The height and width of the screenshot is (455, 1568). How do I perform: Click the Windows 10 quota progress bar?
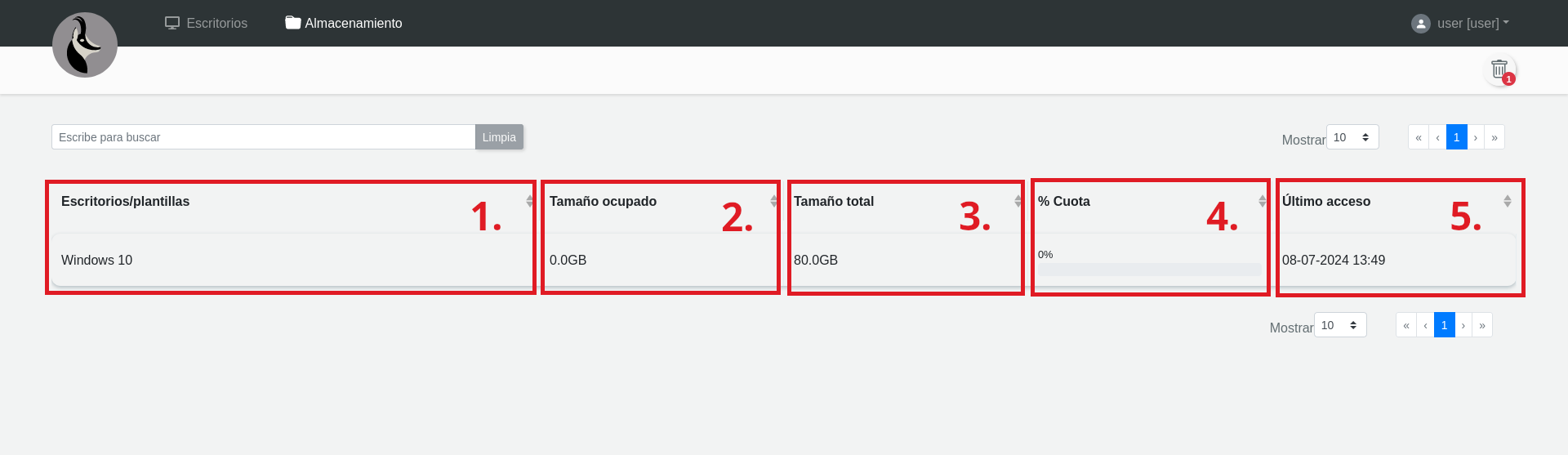tap(1149, 270)
